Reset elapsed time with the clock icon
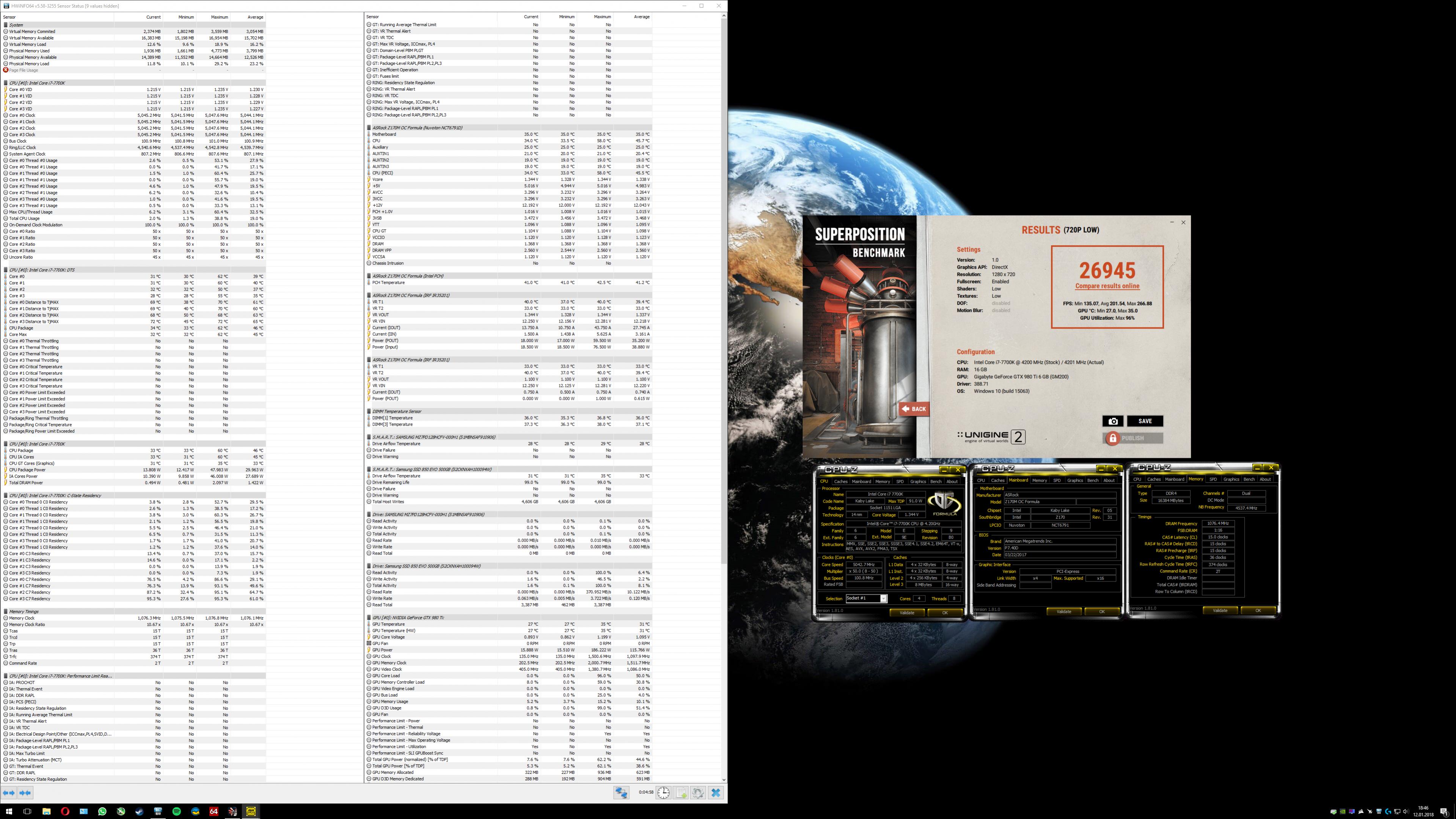 [x=663, y=792]
